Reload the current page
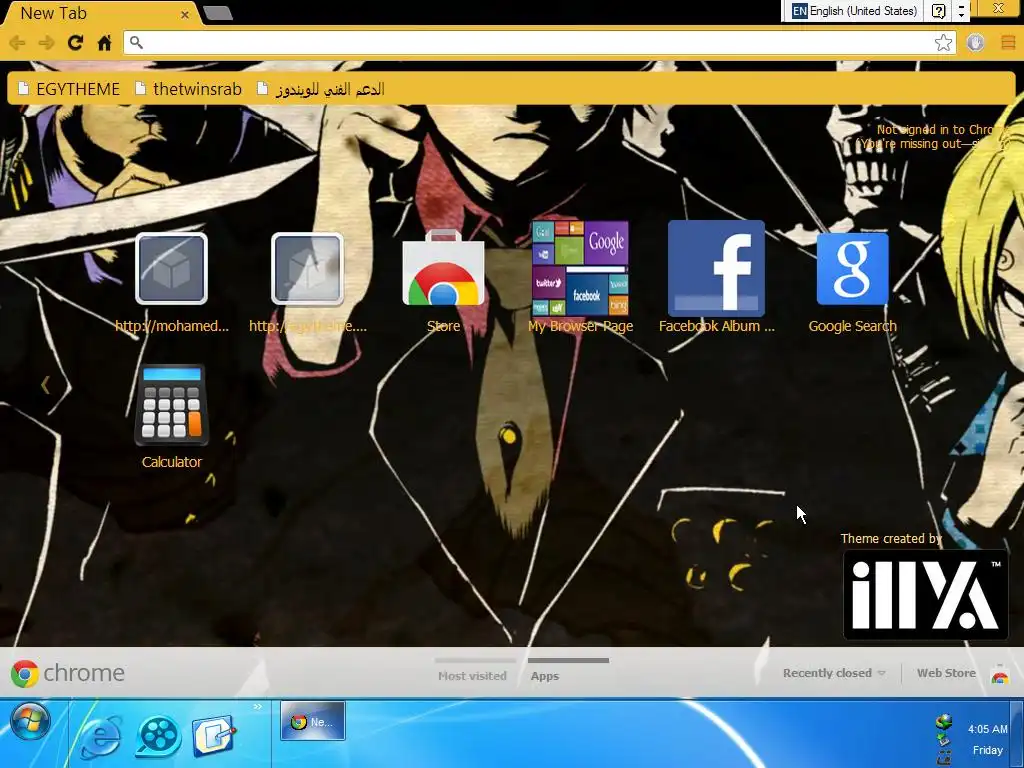 75,42
